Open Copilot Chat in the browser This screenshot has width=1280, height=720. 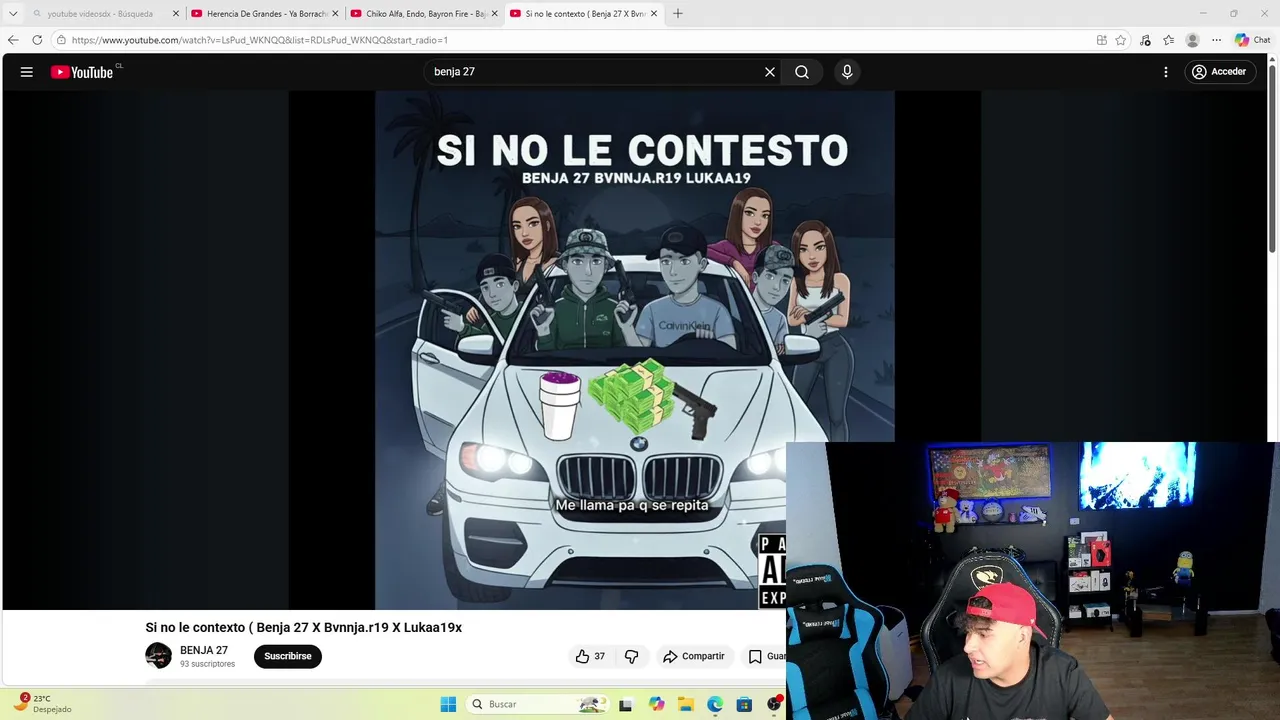pos(1252,40)
